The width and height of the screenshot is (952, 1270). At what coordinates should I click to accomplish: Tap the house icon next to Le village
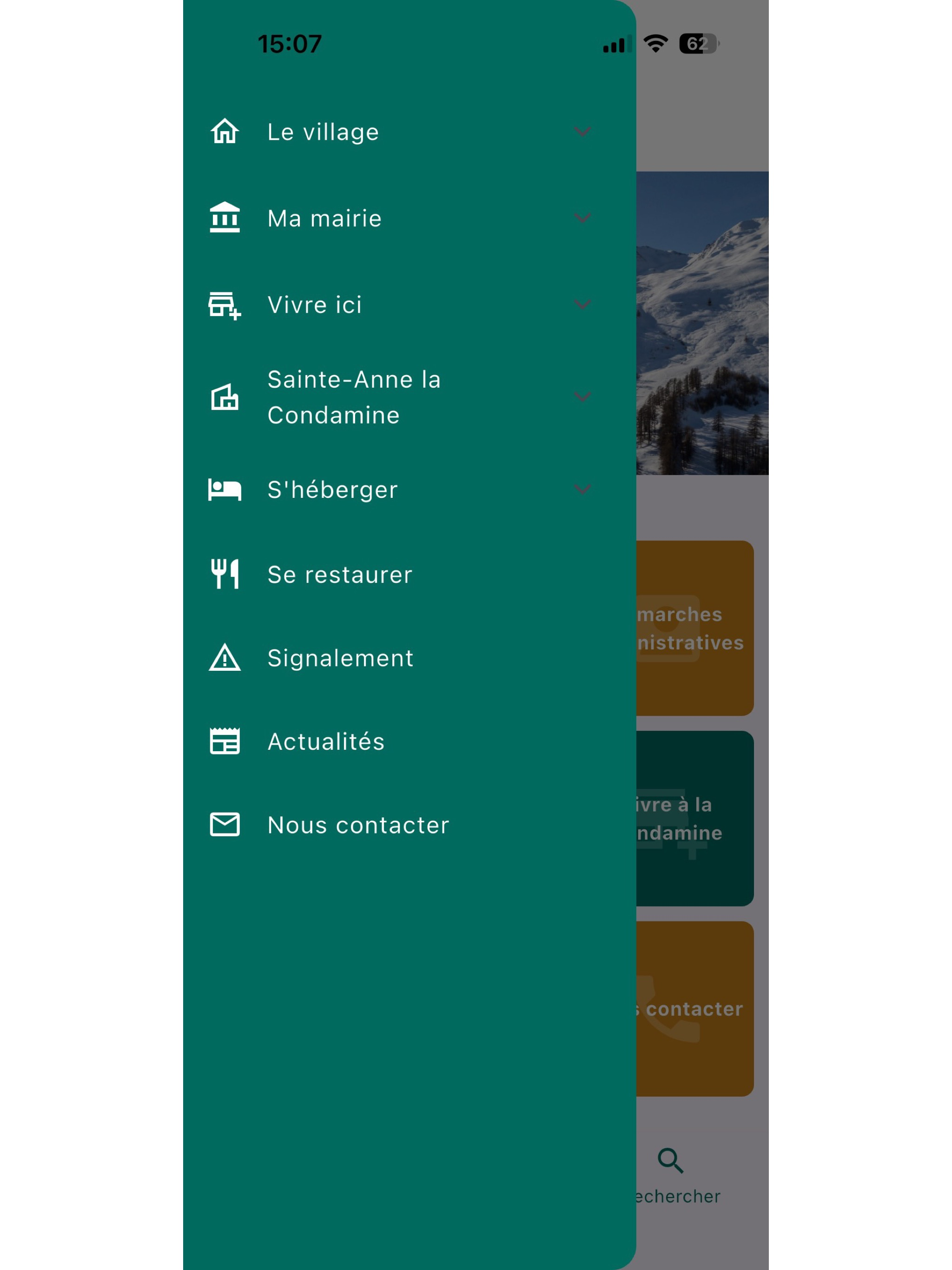(225, 132)
